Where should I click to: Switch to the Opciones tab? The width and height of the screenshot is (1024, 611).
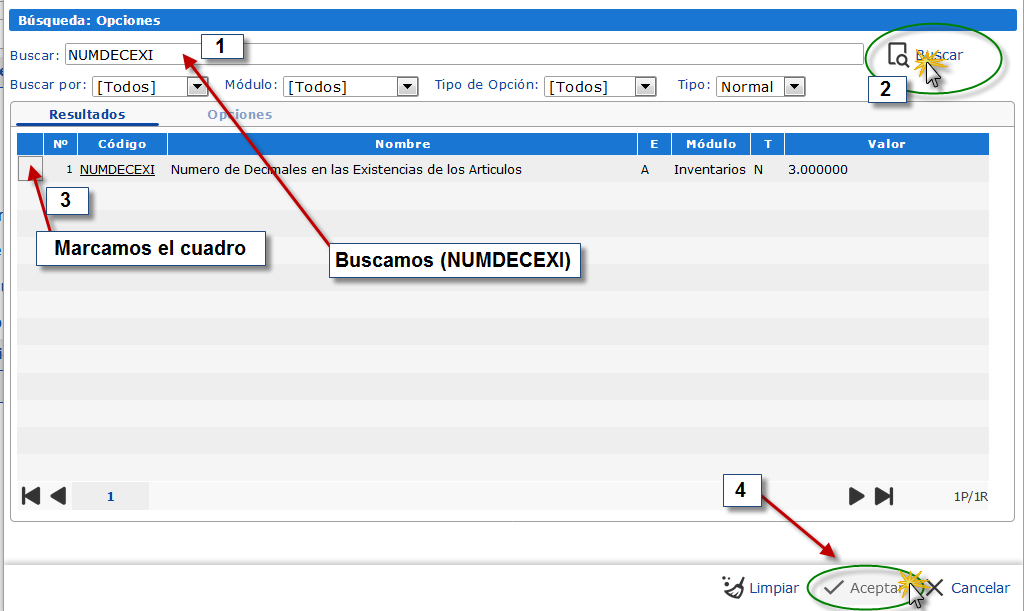240,115
